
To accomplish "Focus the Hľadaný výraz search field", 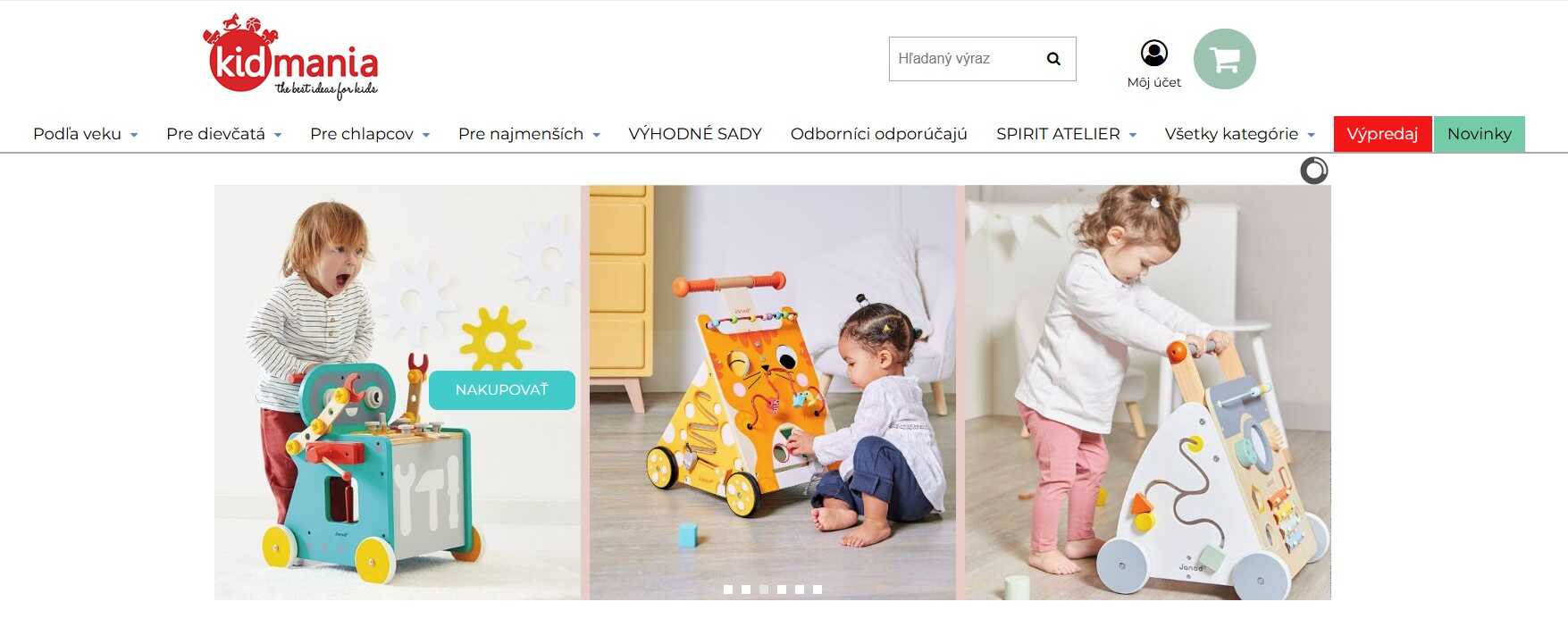I will 967,59.
